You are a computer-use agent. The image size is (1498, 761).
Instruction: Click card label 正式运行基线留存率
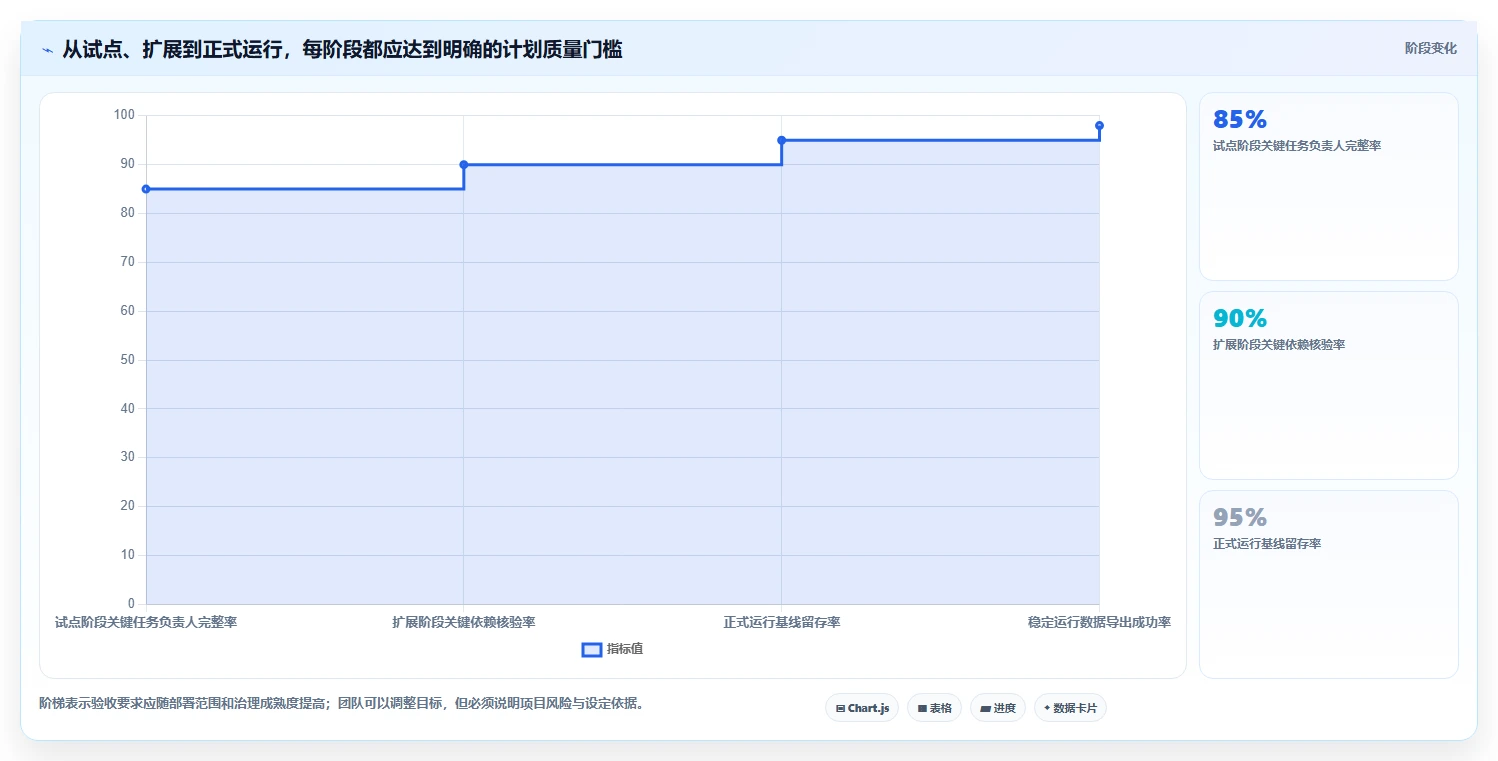[x=1267, y=544]
